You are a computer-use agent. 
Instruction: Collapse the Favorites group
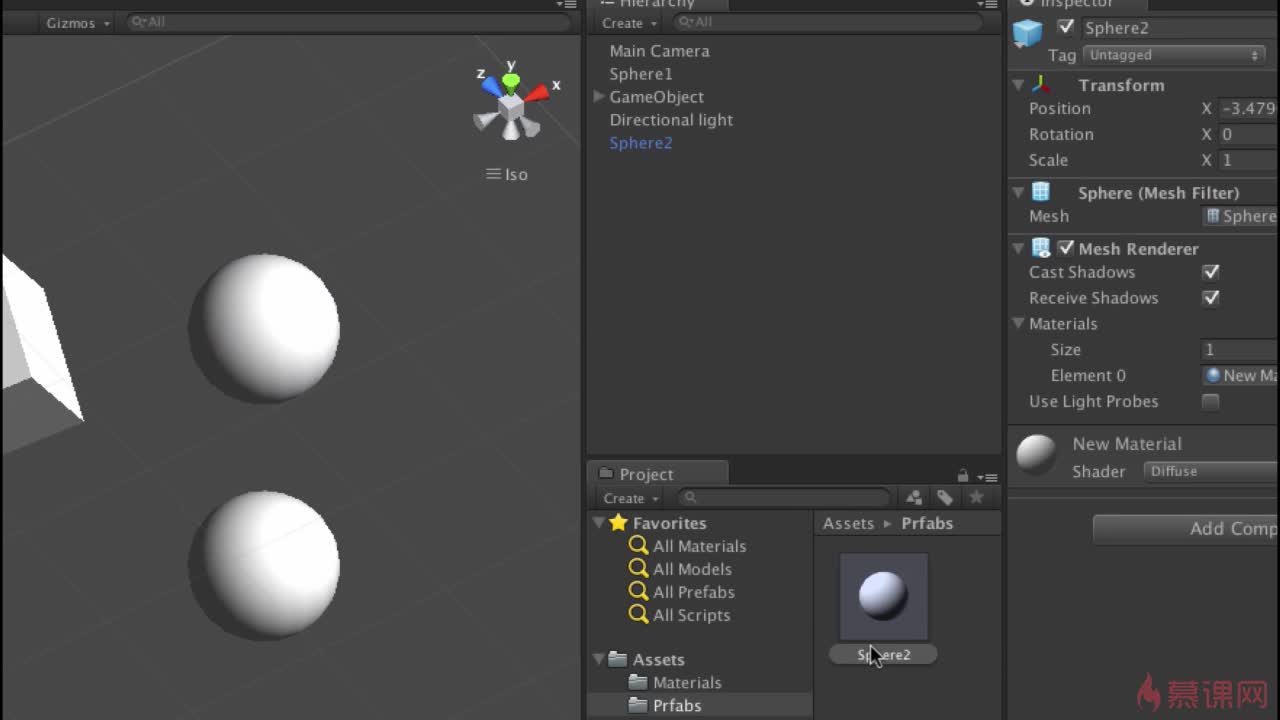coord(599,522)
